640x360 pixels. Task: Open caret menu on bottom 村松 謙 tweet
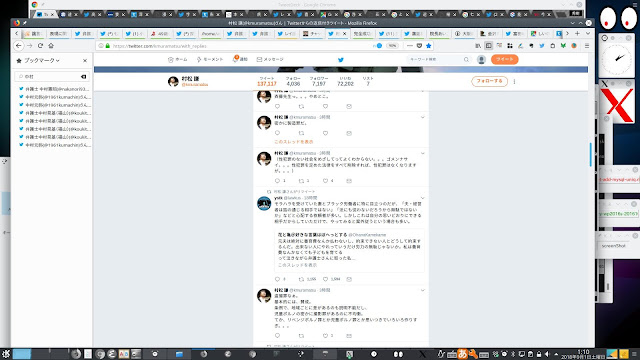tap(422, 291)
